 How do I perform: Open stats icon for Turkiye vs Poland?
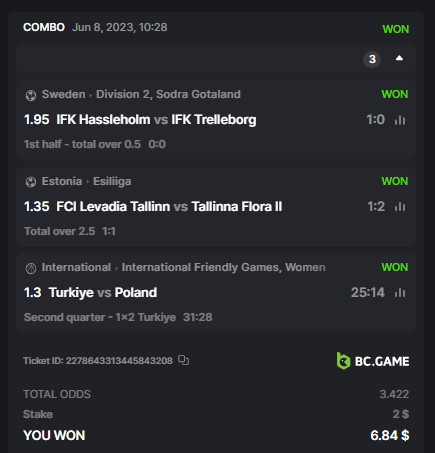click(400, 293)
